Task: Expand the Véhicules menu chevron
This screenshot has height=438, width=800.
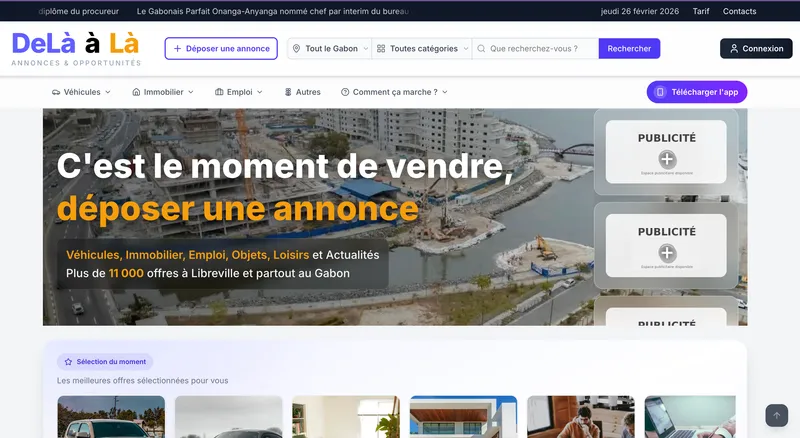Action: pyautogui.click(x=108, y=92)
